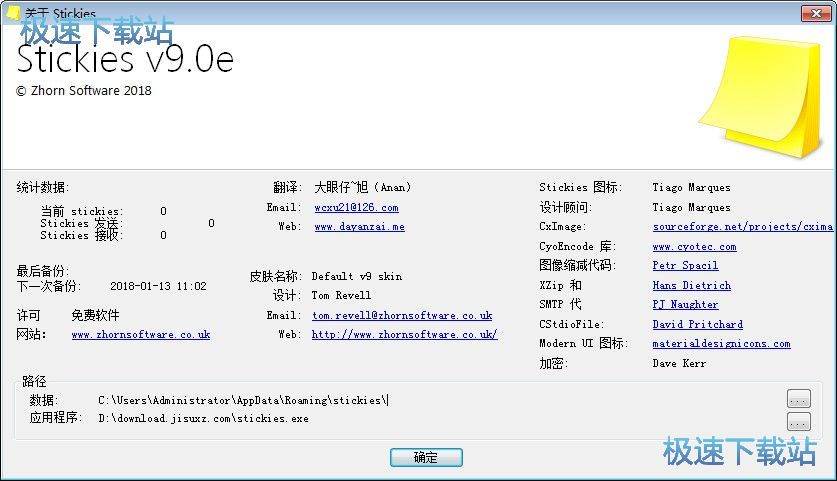
Task: Open the materialdesignicons.com link
Action: click(x=721, y=344)
